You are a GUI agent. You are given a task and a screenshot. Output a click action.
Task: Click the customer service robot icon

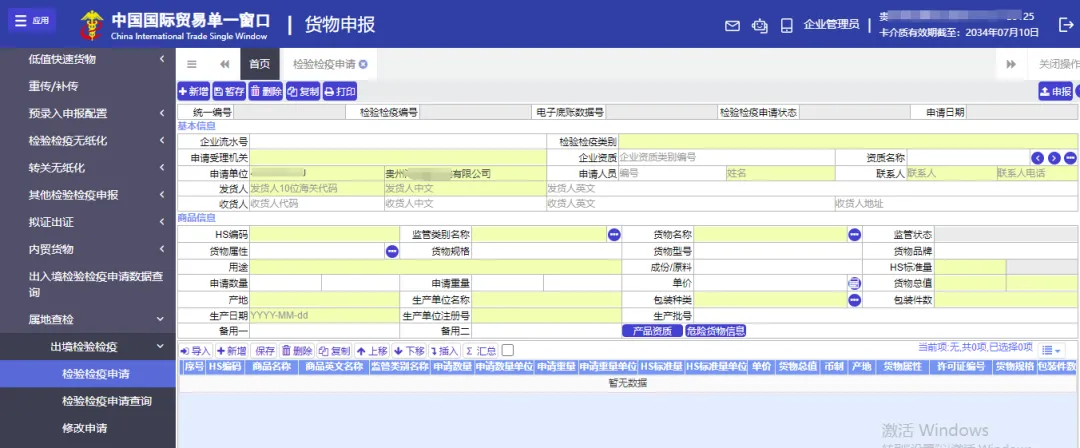pyautogui.click(x=760, y=26)
